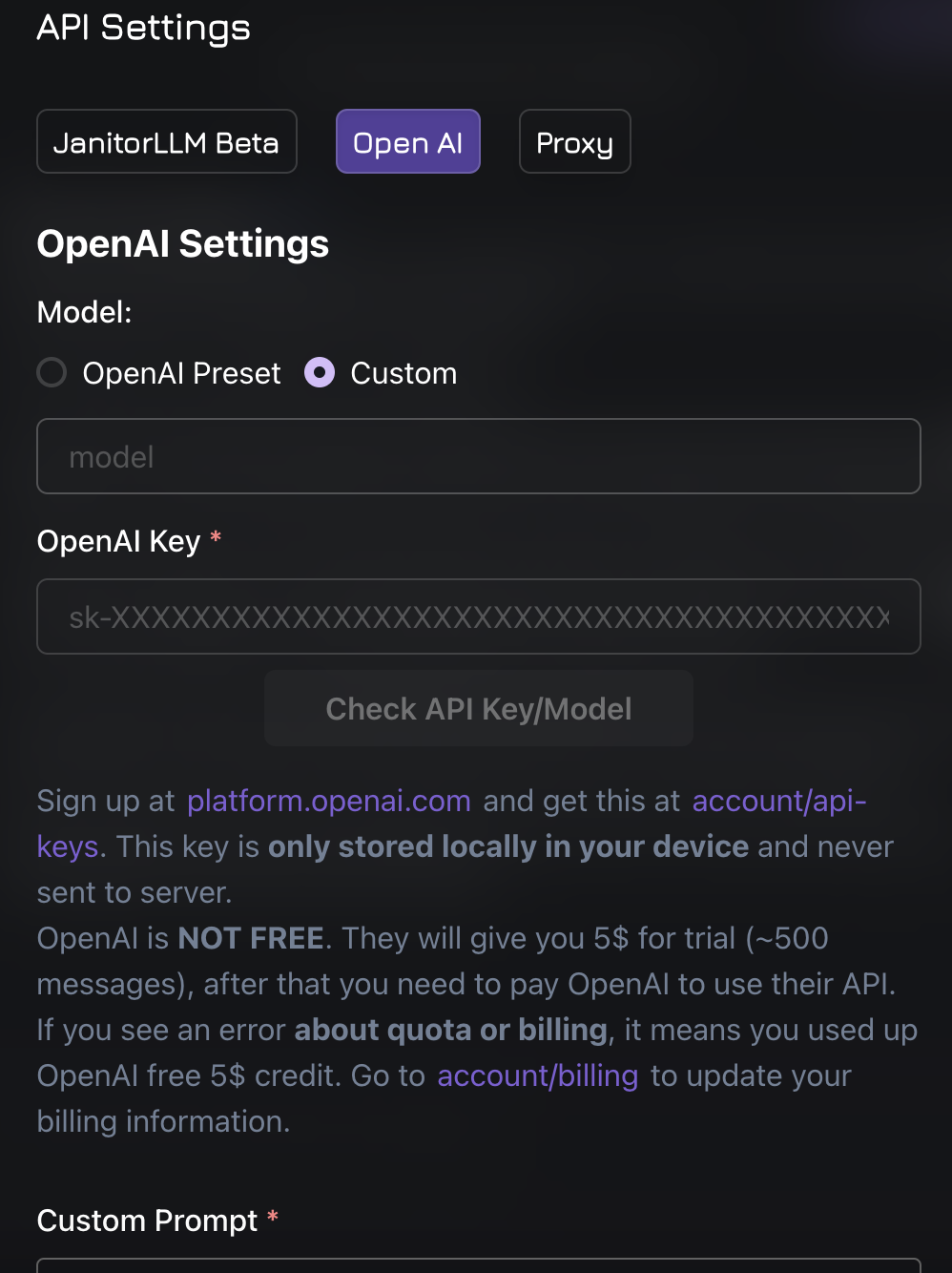Open the account/billing link
The height and width of the screenshot is (1273, 952).
coord(537,1075)
